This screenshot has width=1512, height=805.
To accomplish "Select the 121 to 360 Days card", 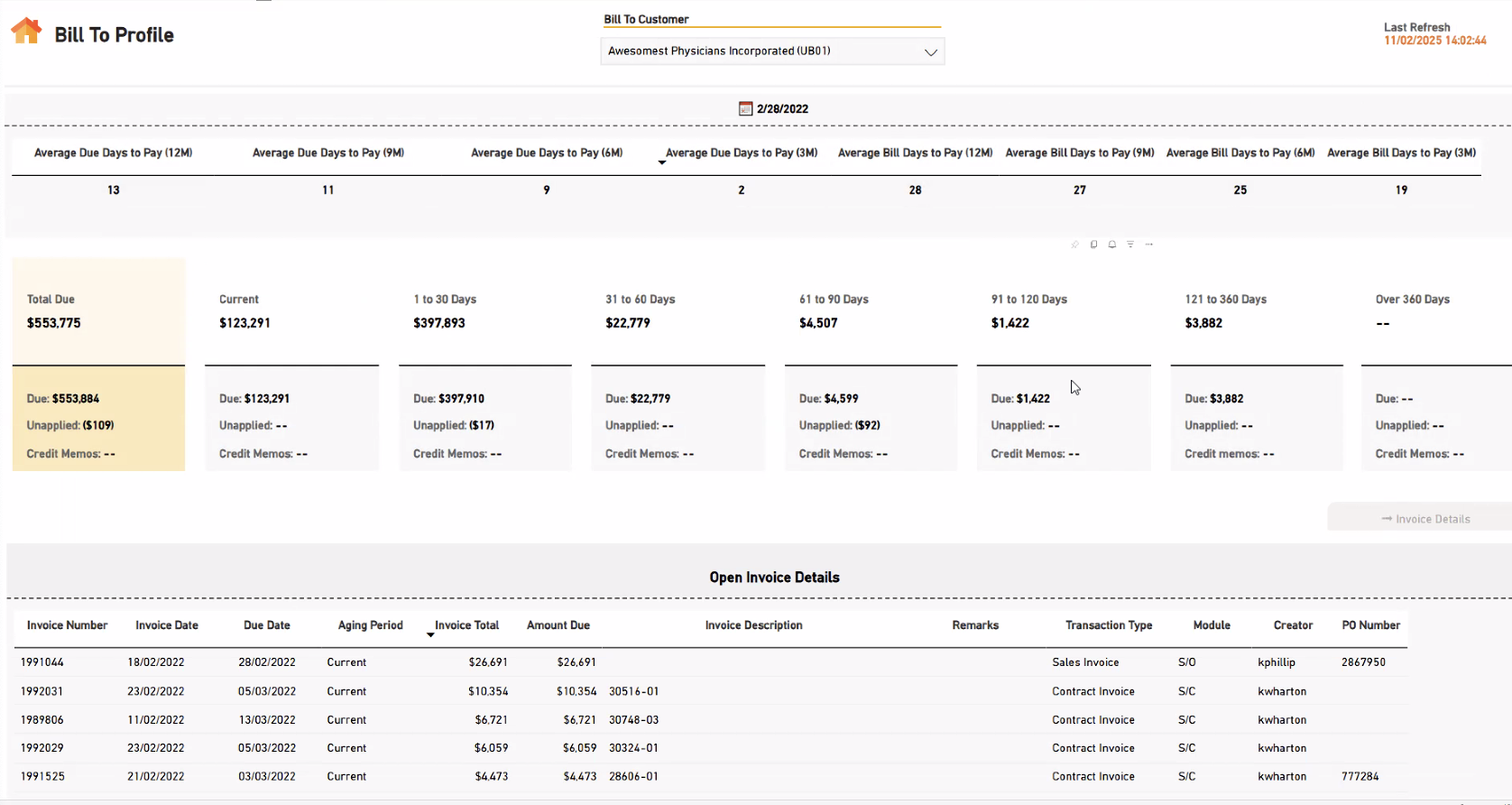I will (1257, 365).
